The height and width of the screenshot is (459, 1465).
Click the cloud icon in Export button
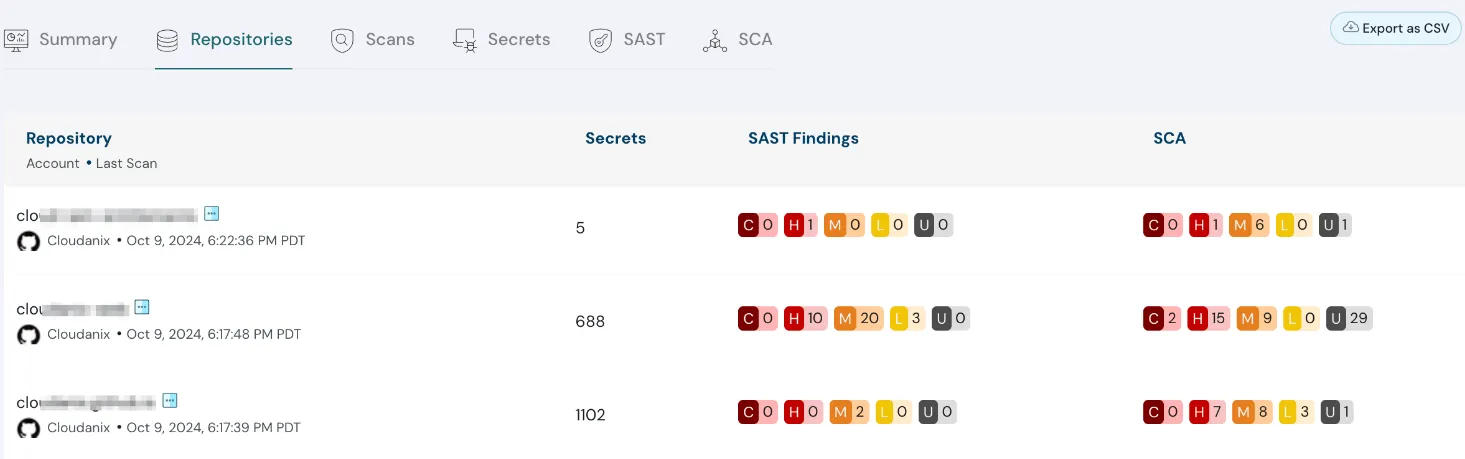[x=1350, y=28]
